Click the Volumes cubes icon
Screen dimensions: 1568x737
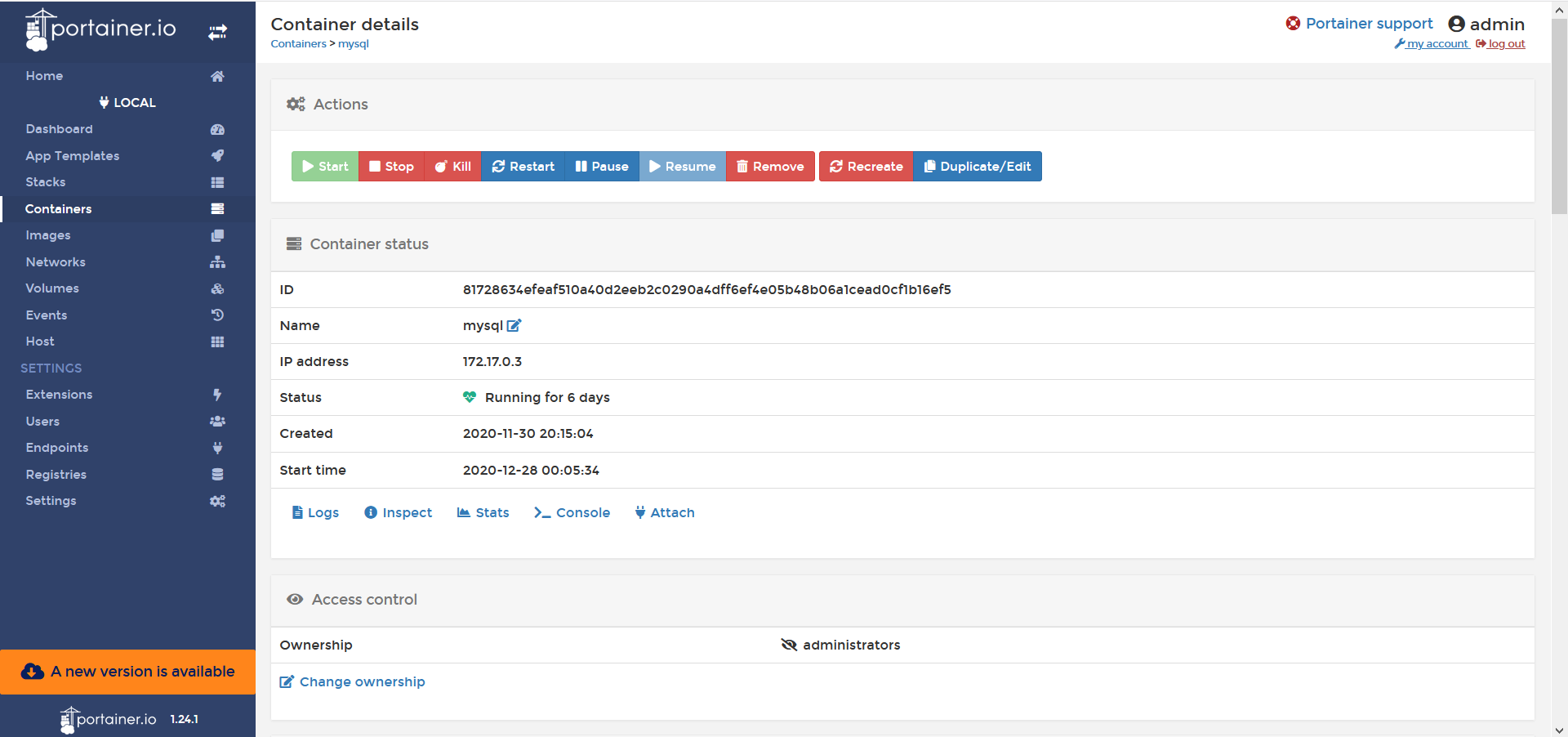[x=217, y=288]
